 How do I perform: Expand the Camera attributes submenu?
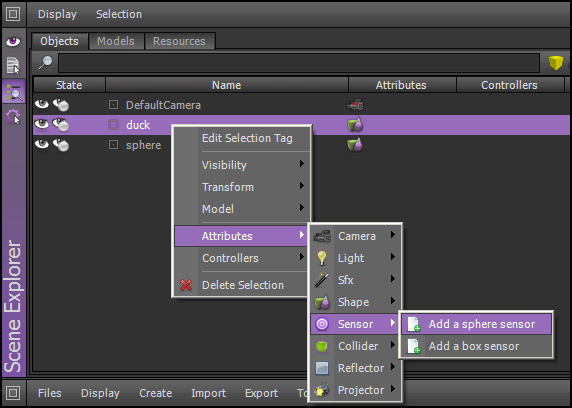pyautogui.click(x=356, y=236)
